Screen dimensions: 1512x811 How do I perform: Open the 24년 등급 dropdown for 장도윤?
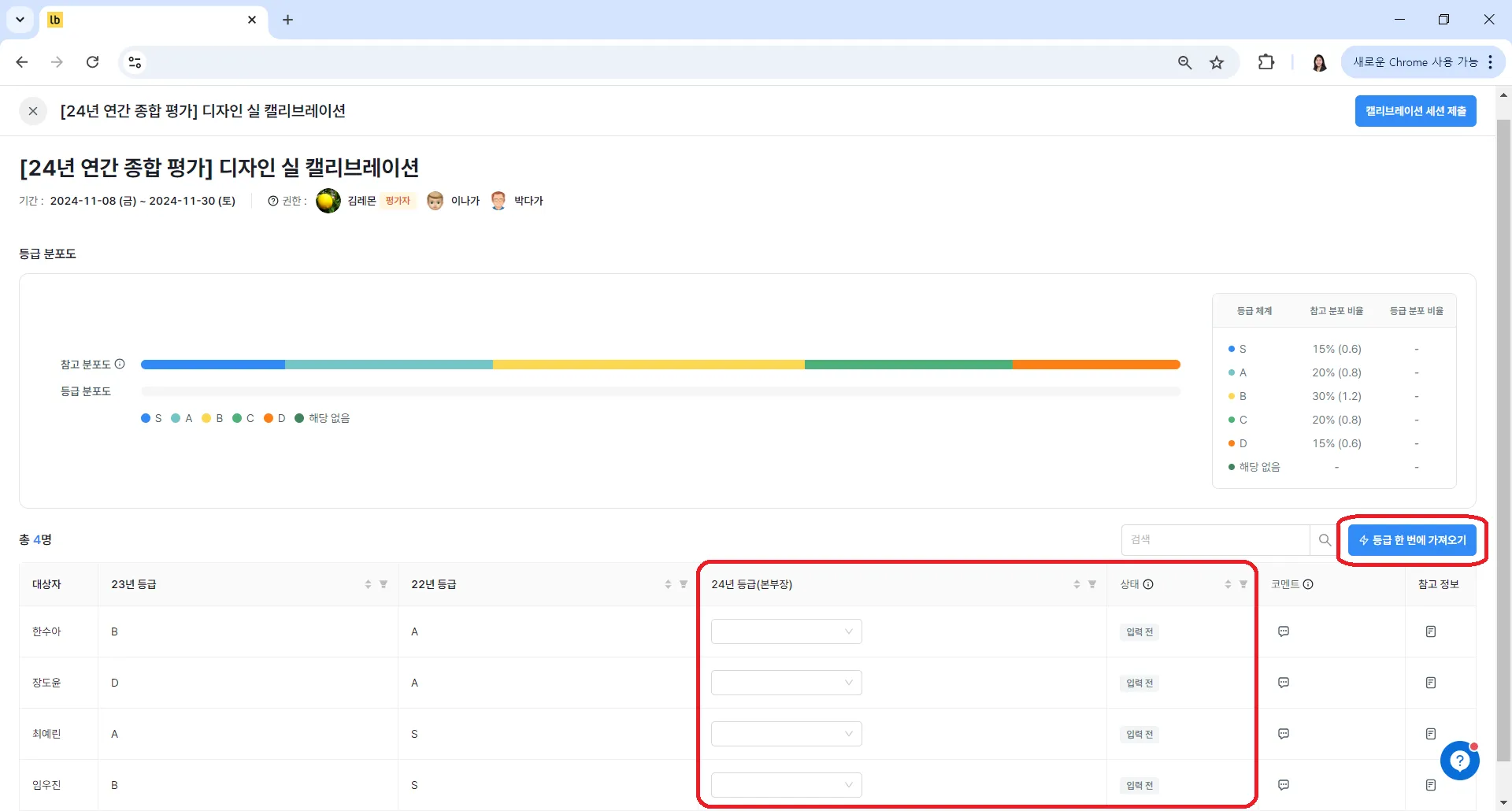[786, 683]
